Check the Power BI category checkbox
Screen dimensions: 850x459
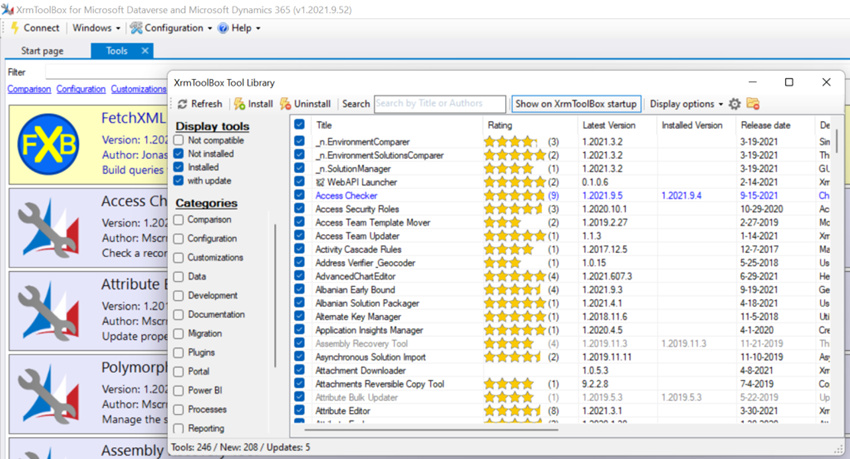pos(178,390)
